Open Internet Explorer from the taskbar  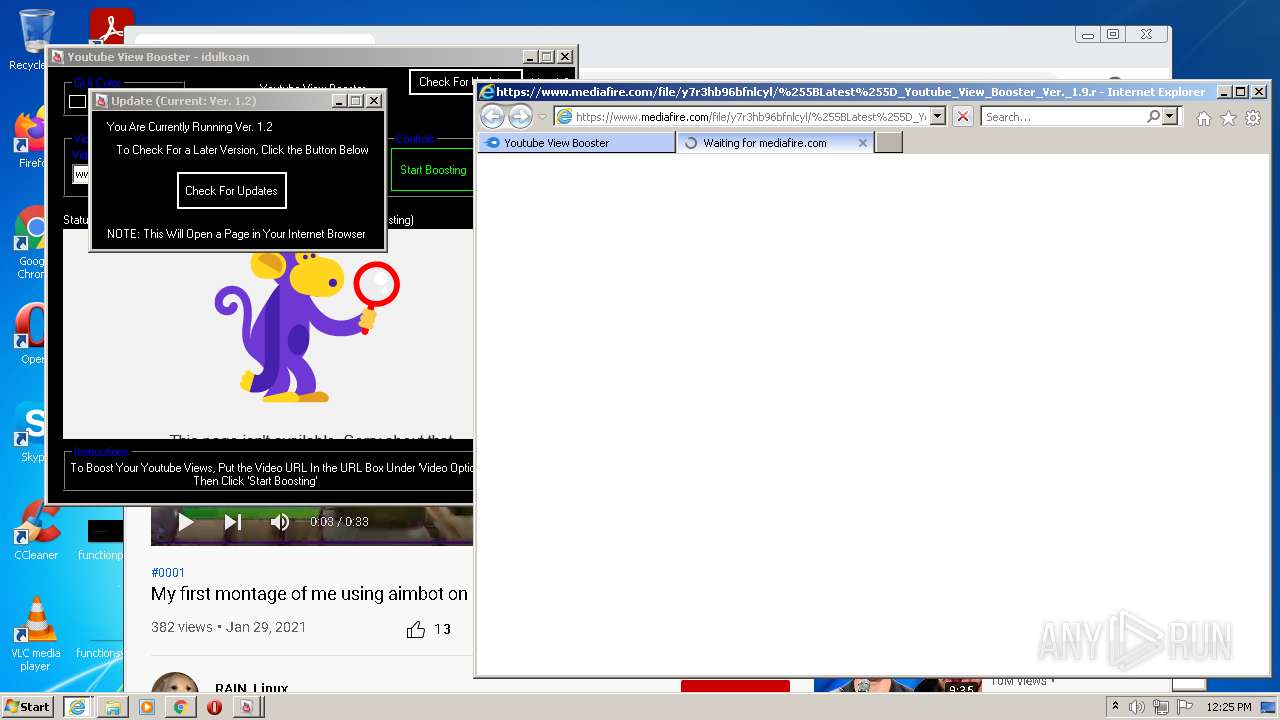coord(77,707)
